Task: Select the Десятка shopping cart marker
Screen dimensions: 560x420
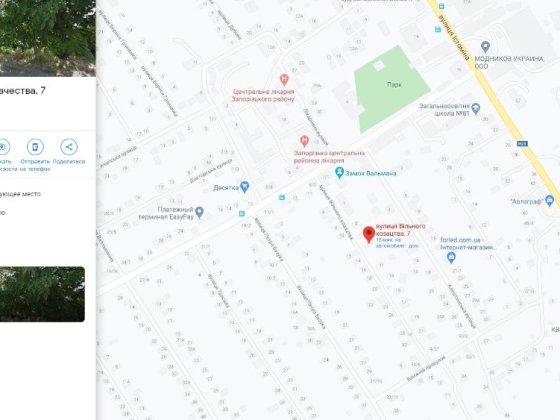Action: point(244,186)
